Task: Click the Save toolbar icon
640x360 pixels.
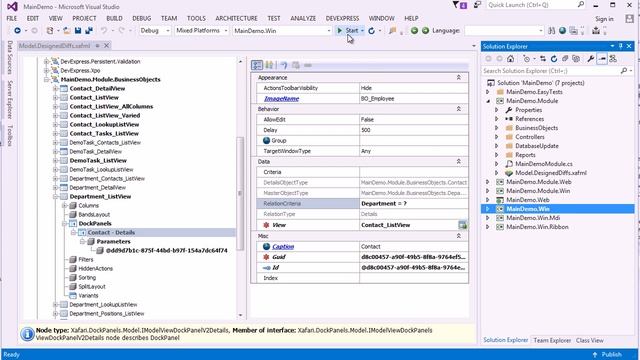Action: pos(78,31)
